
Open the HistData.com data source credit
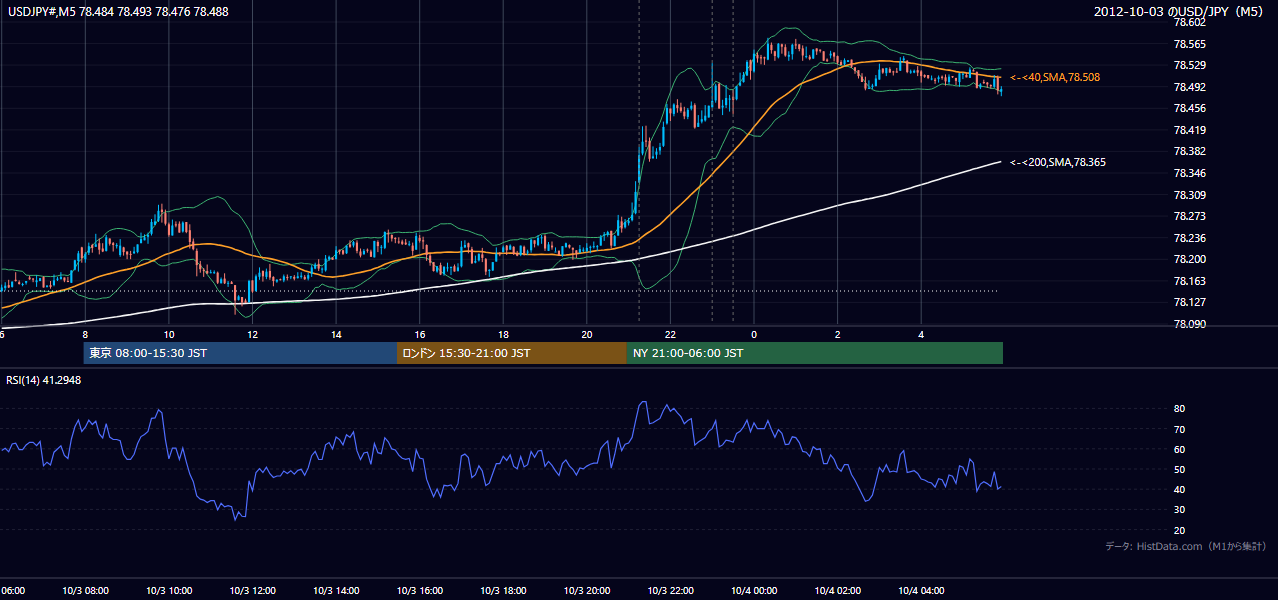[x=1186, y=546]
